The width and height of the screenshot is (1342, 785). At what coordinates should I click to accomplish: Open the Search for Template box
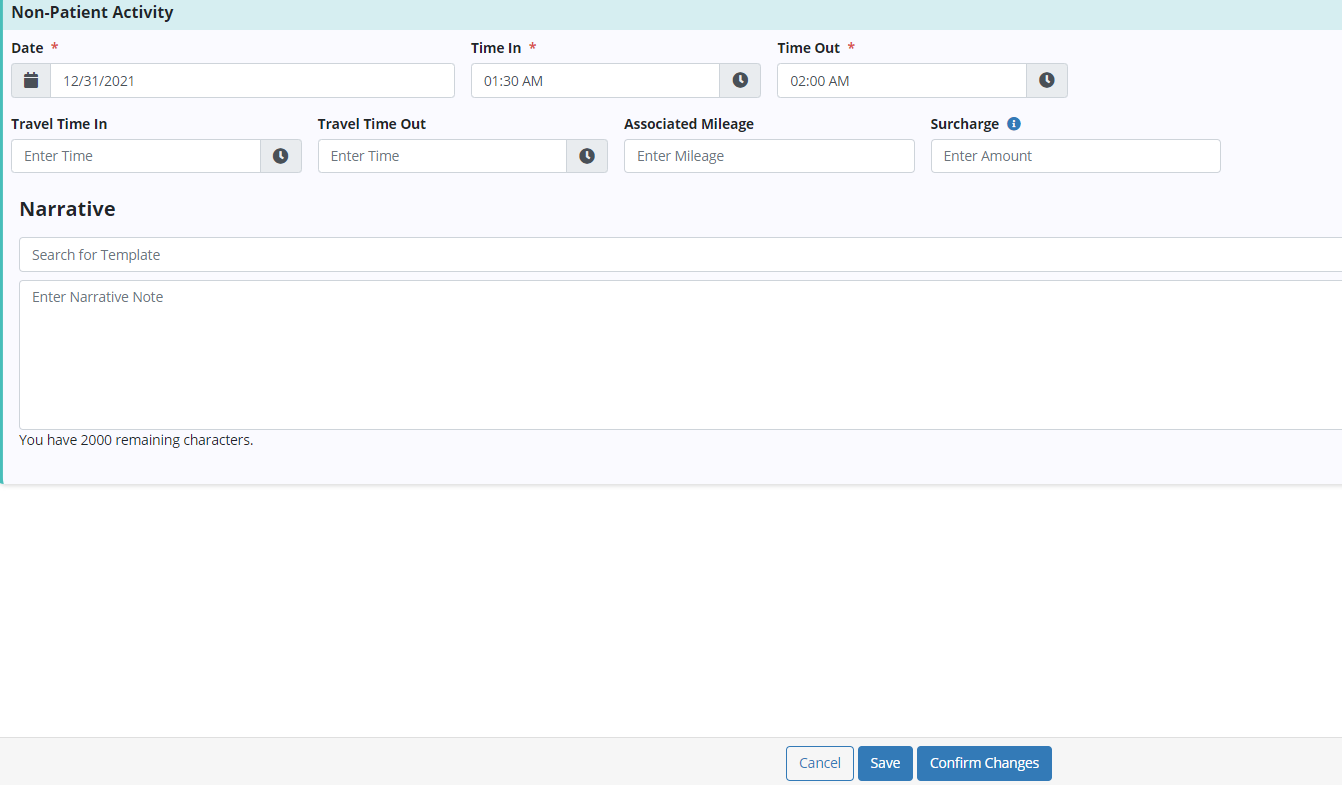680,255
